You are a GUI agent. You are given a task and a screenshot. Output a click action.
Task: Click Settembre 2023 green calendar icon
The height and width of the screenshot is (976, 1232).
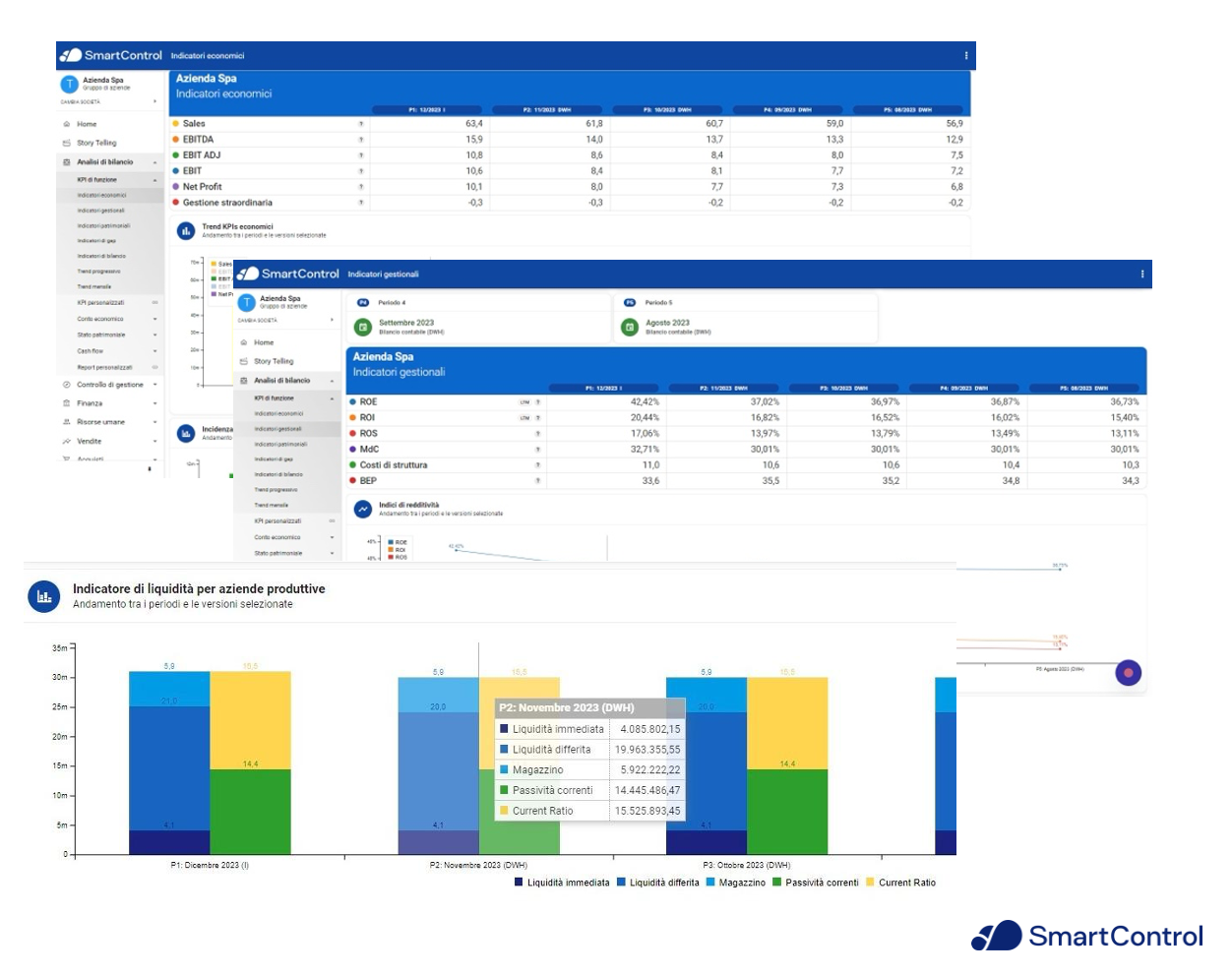[x=363, y=327]
